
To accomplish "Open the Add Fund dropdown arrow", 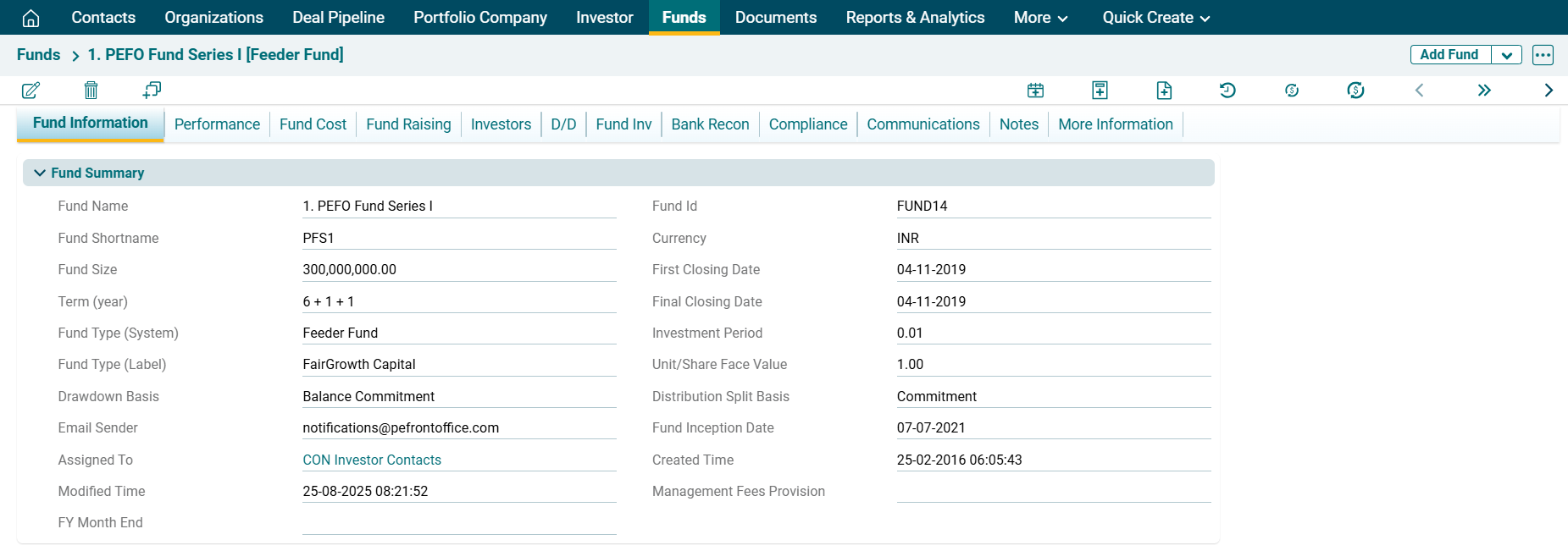I will tap(1506, 55).
